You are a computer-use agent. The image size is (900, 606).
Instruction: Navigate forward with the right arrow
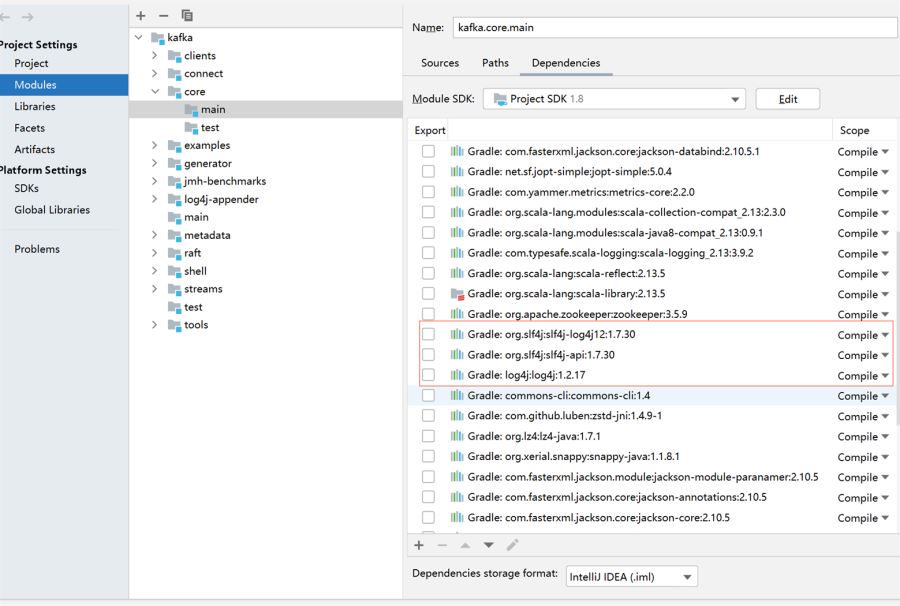[27, 17]
